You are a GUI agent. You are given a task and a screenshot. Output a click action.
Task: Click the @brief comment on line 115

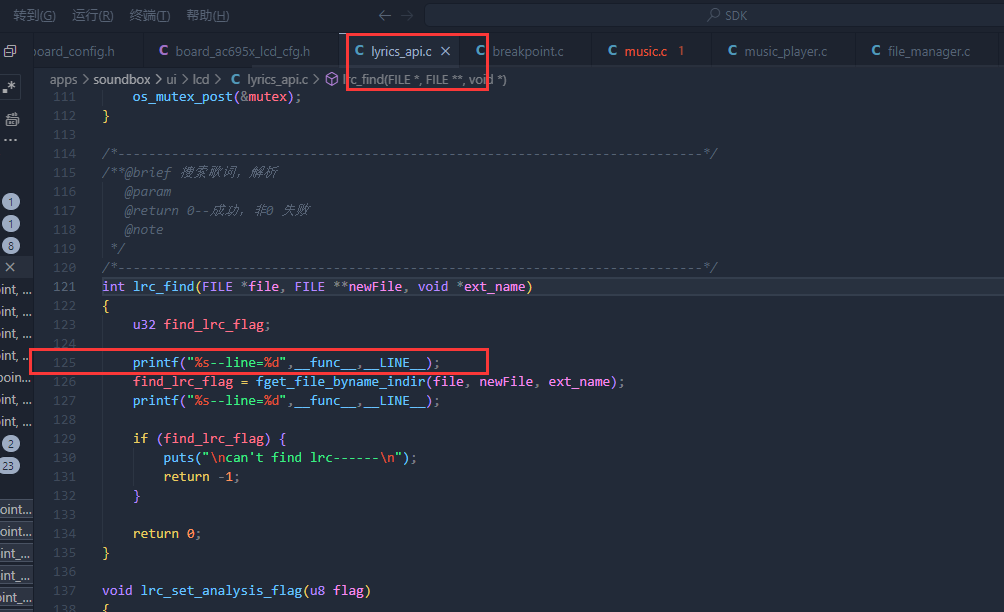point(190,173)
